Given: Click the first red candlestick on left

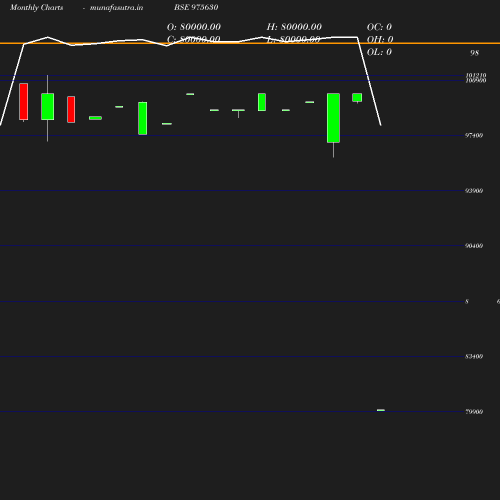Looking at the screenshot, I should point(24,101).
